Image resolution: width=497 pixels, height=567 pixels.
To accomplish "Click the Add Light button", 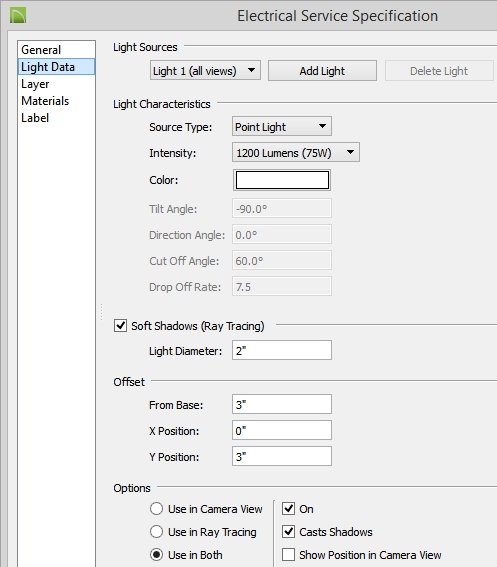I will tap(322, 71).
